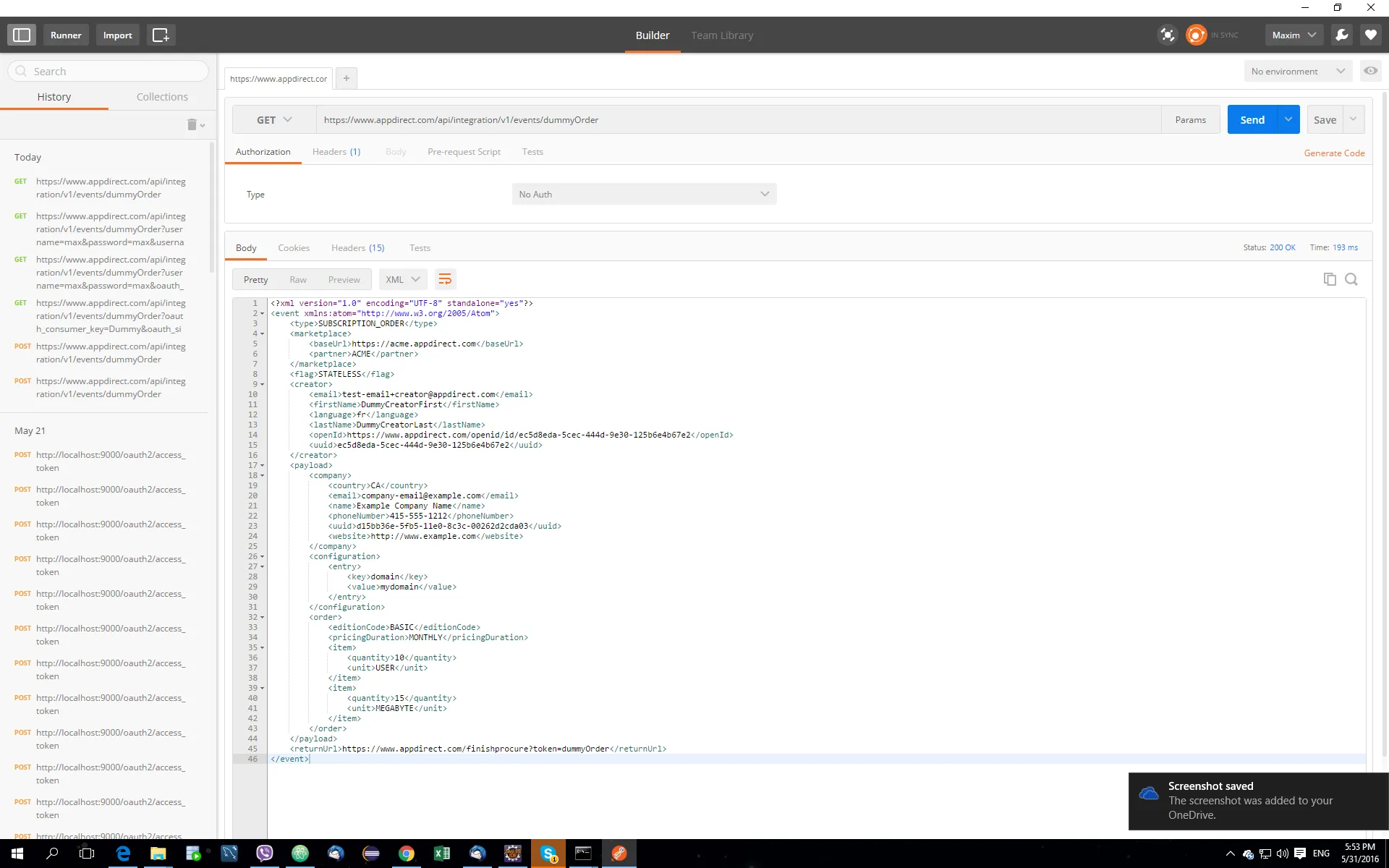Click the new window icon
The image size is (1389, 868).
[x=161, y=35]
